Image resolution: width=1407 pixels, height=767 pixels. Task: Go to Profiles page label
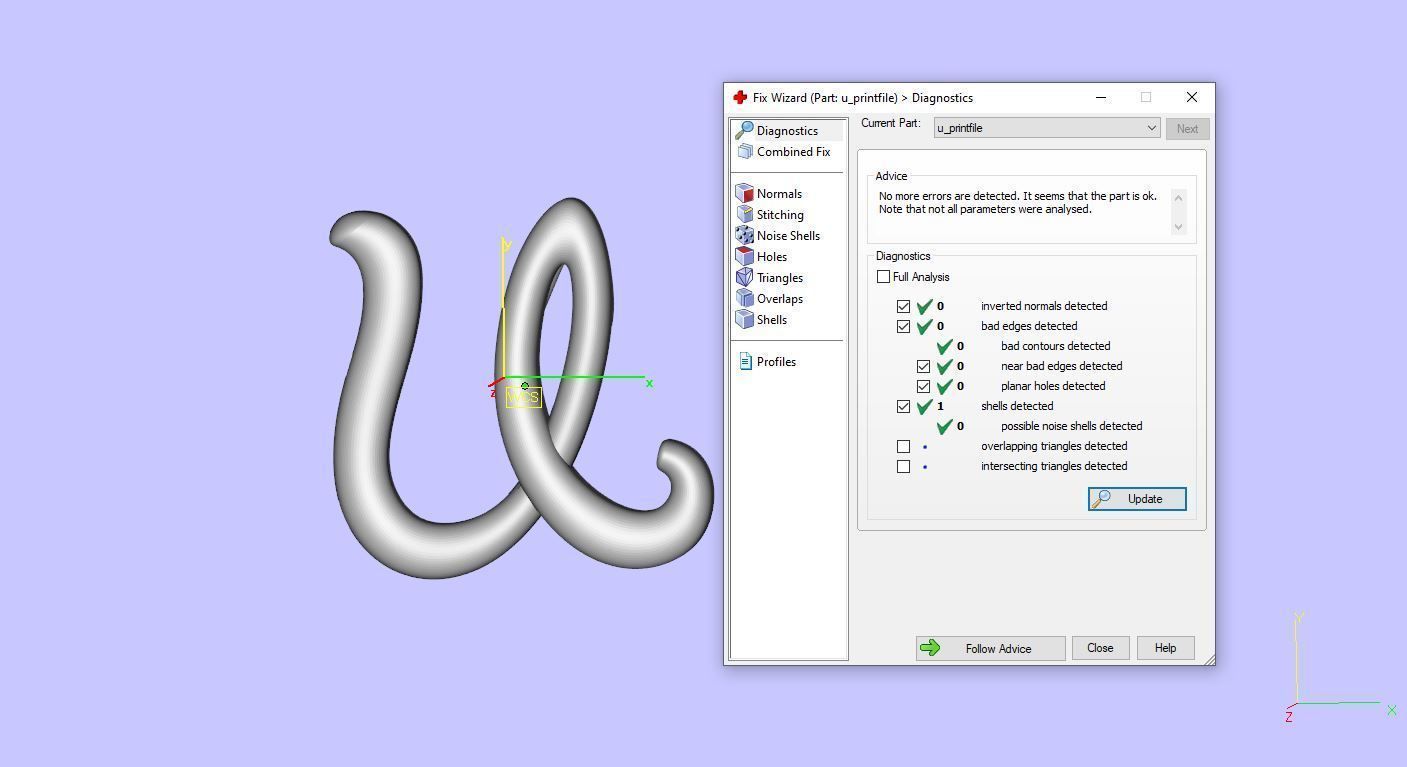(776, 362)
